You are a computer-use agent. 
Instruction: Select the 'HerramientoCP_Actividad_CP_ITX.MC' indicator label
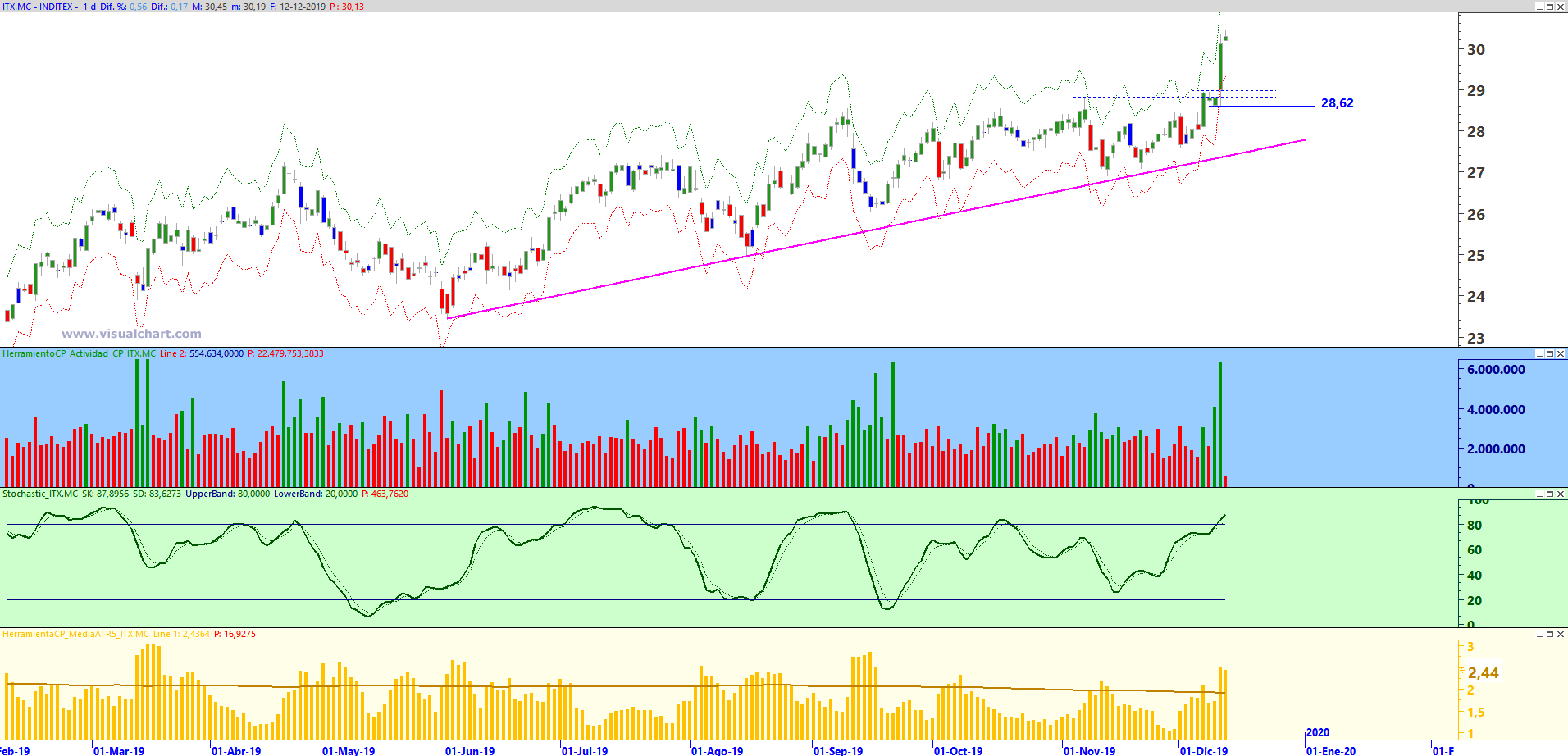(x=79, y=353)
